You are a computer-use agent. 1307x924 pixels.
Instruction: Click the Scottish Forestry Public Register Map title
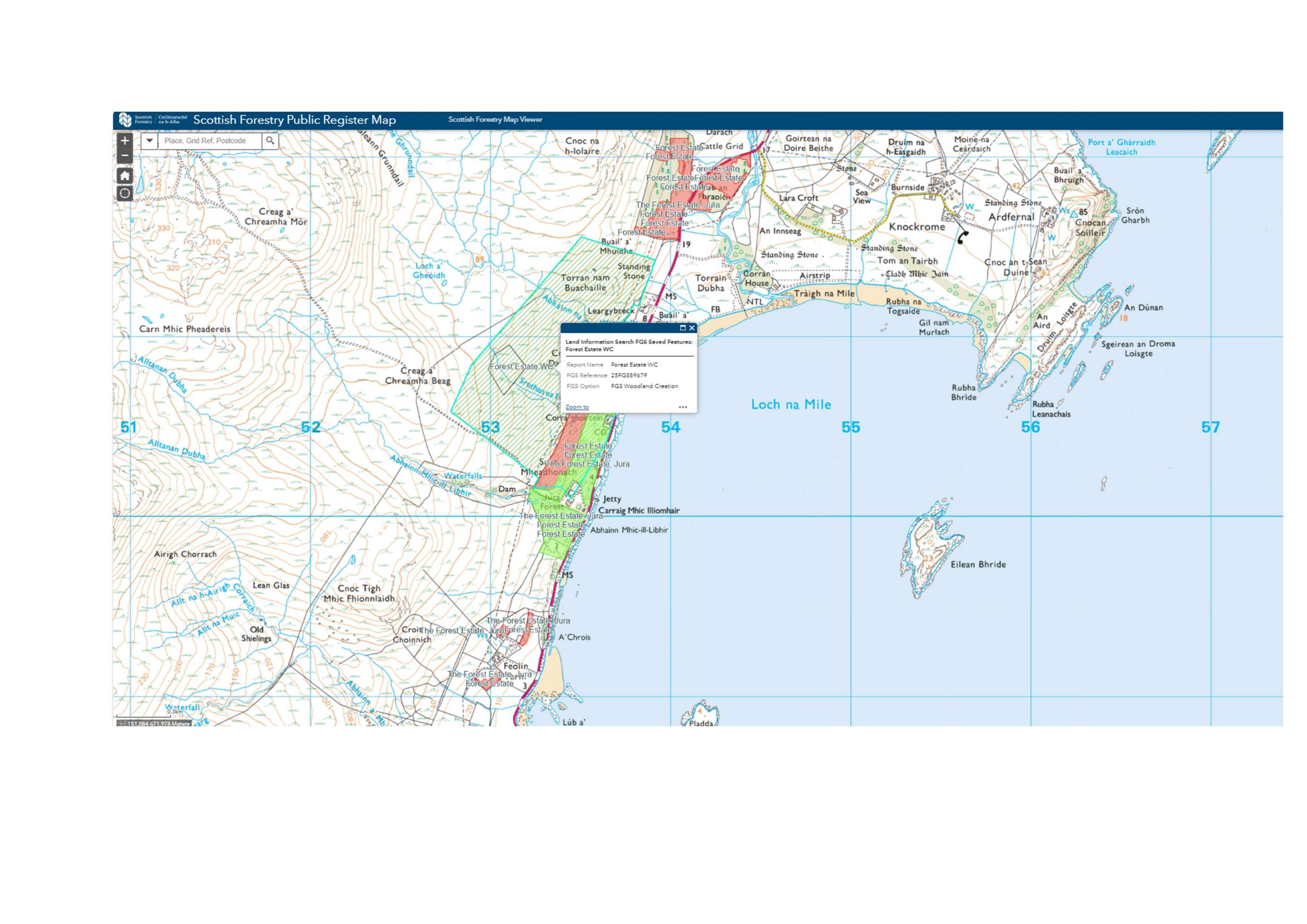pyautogui.click(x=294, y=120)
